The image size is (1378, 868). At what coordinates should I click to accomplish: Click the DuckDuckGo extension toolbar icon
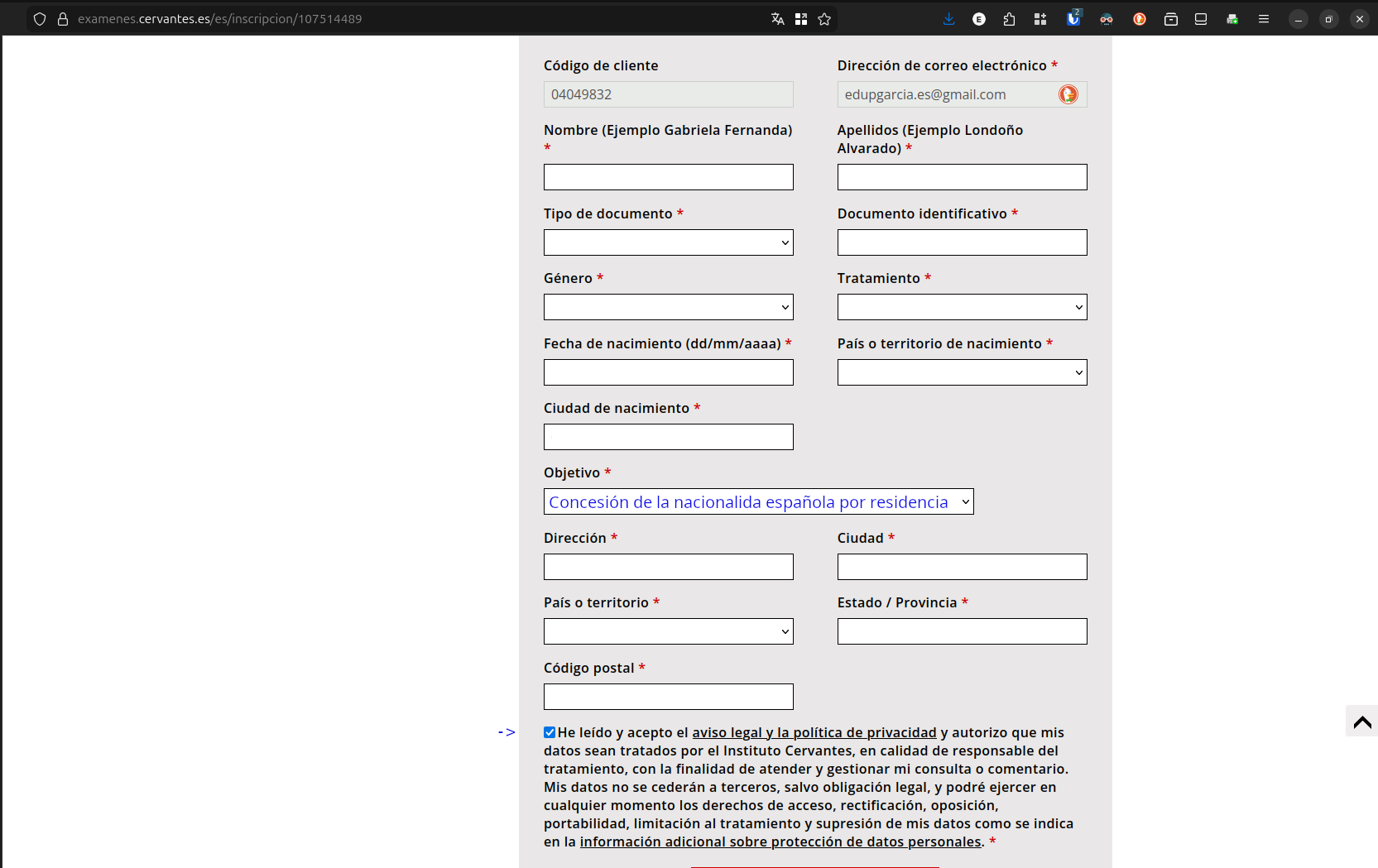click(x=1140, y=19)
